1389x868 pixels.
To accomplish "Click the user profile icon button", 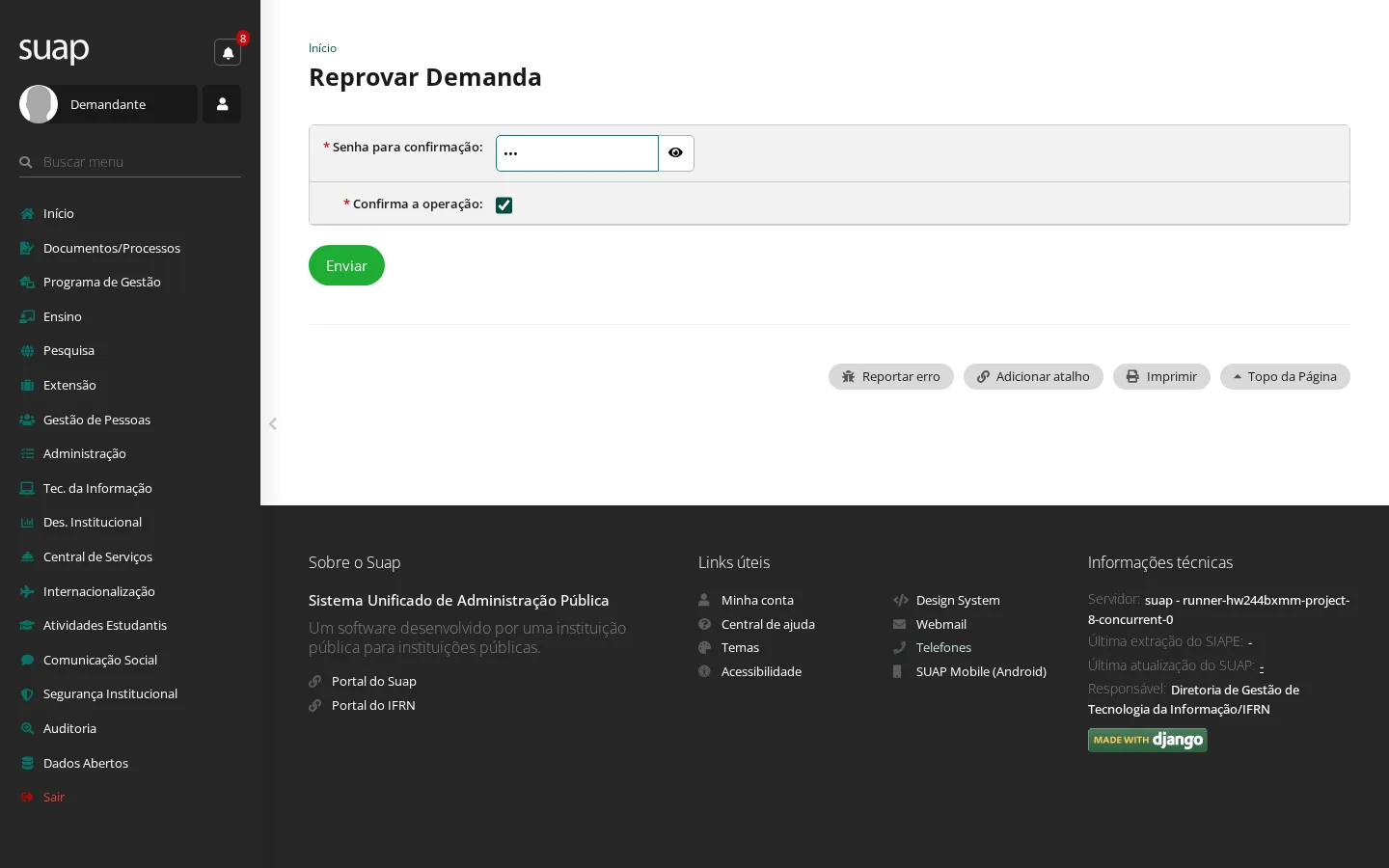I will (x=222, y=104).
